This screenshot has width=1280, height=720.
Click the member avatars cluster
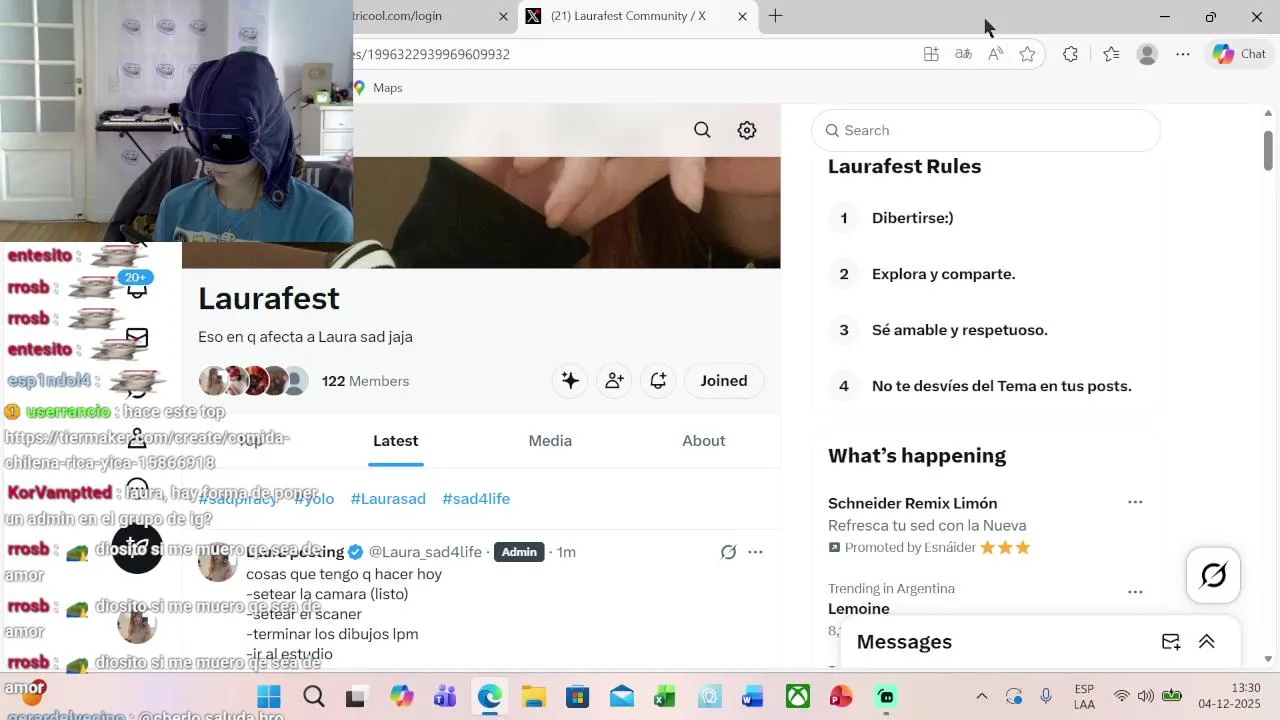point(254,381)
